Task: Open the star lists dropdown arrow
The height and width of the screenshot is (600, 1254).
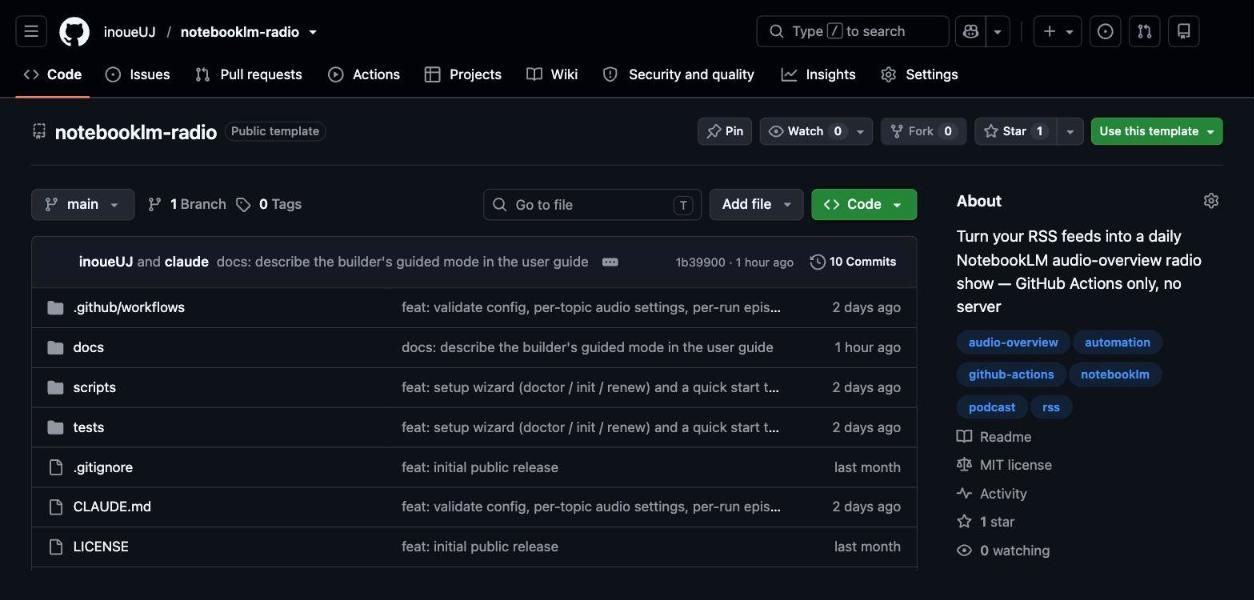Action: pos(1070,131)
